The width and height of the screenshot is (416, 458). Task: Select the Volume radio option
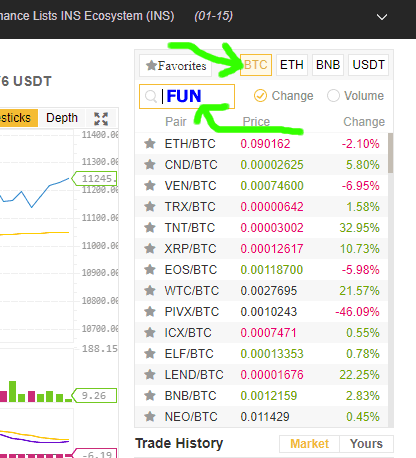[x=333, y=96]
